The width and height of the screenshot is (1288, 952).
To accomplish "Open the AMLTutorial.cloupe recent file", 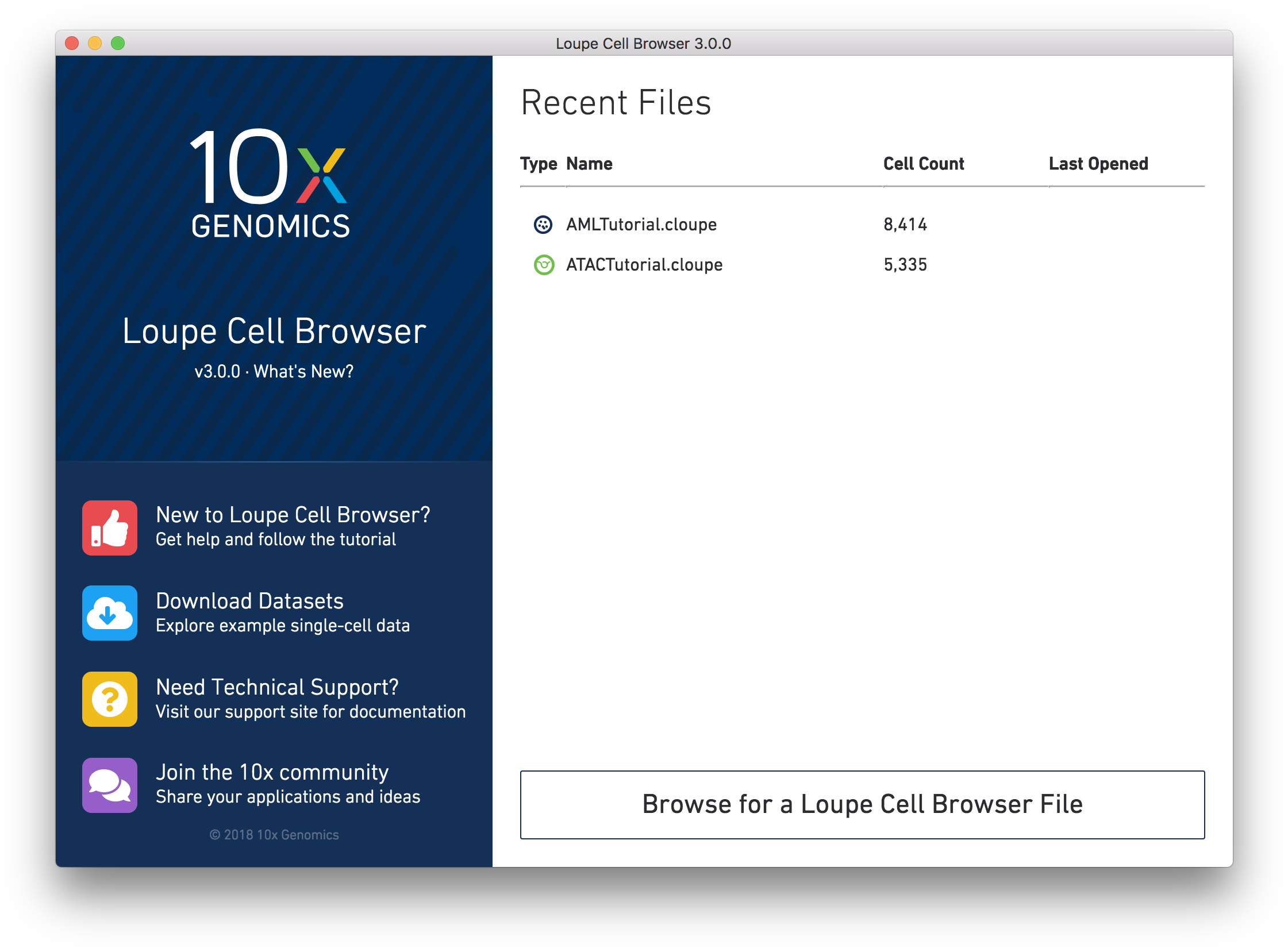I will pos(641,224).
